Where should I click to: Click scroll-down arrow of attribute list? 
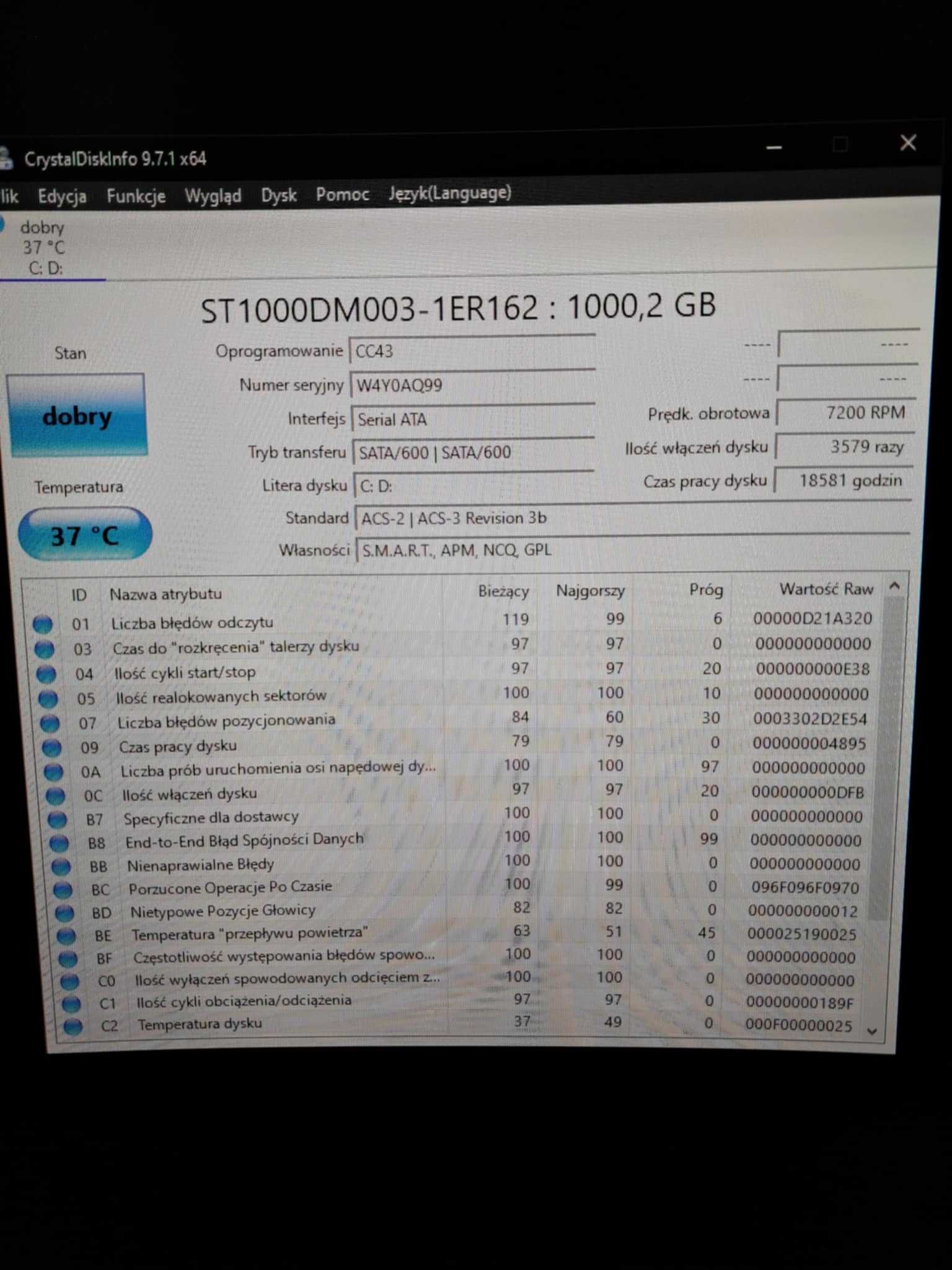pos(872,1031)
